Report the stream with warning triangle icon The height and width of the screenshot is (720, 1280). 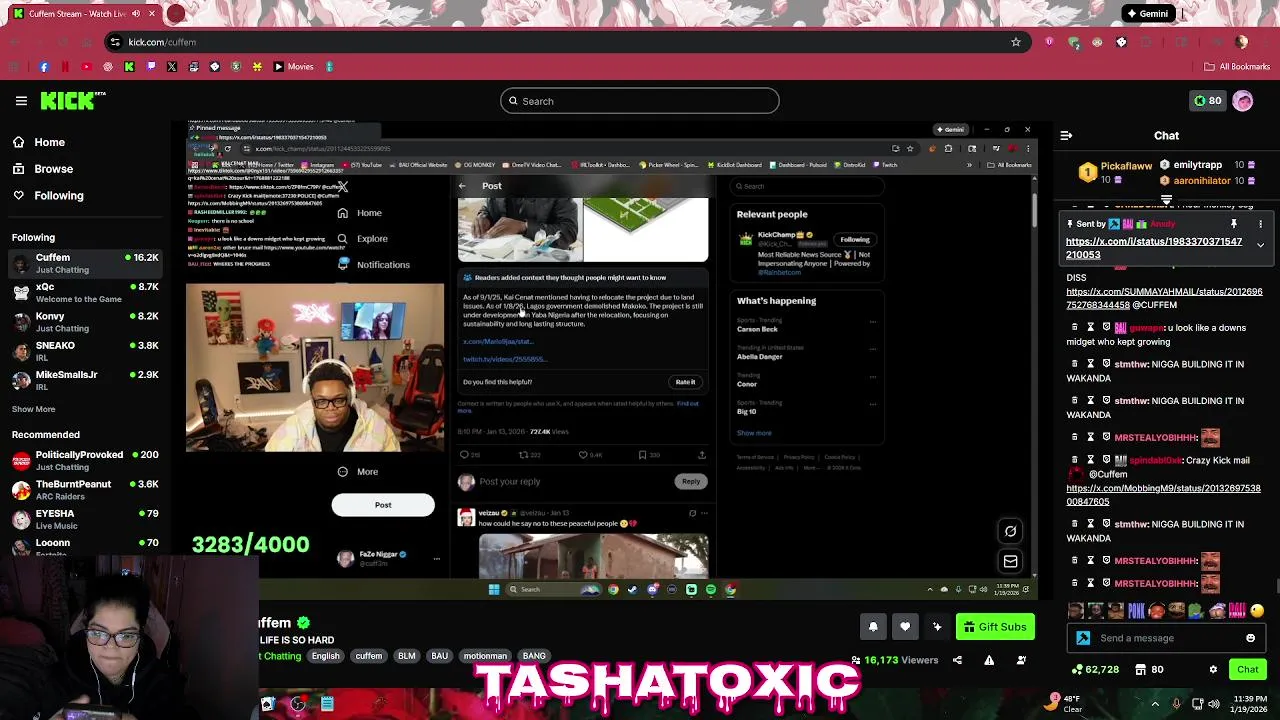click(x=989, y=660)
